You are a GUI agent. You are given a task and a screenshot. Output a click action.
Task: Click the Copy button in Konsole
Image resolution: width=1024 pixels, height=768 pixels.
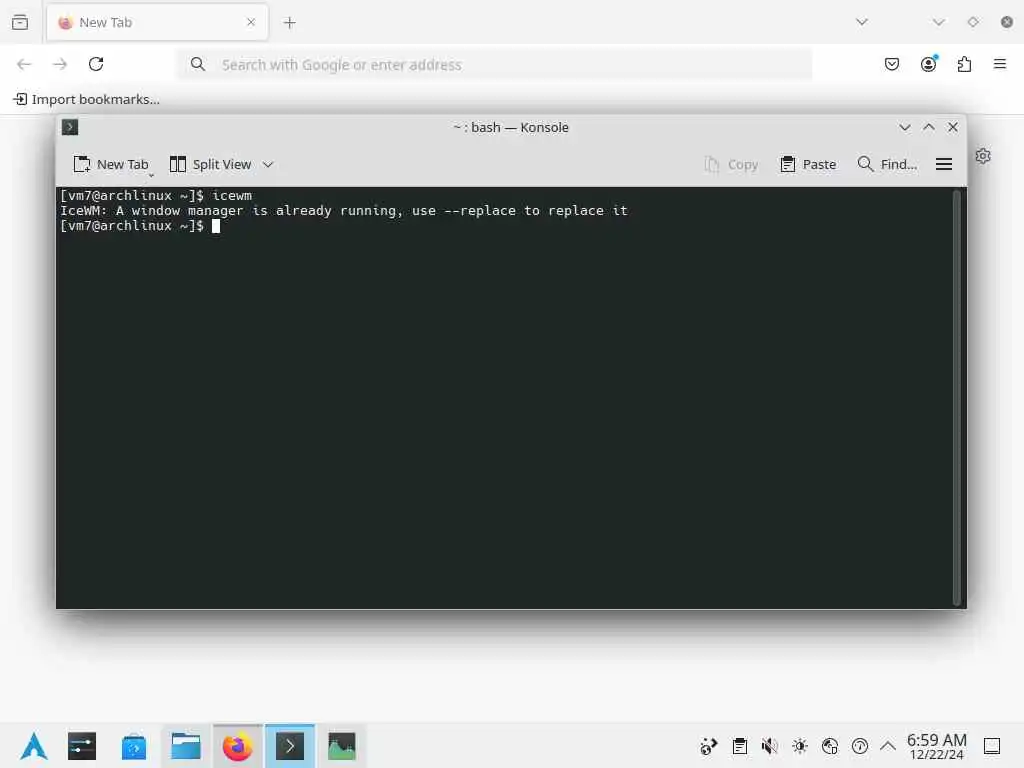point(731,165)
